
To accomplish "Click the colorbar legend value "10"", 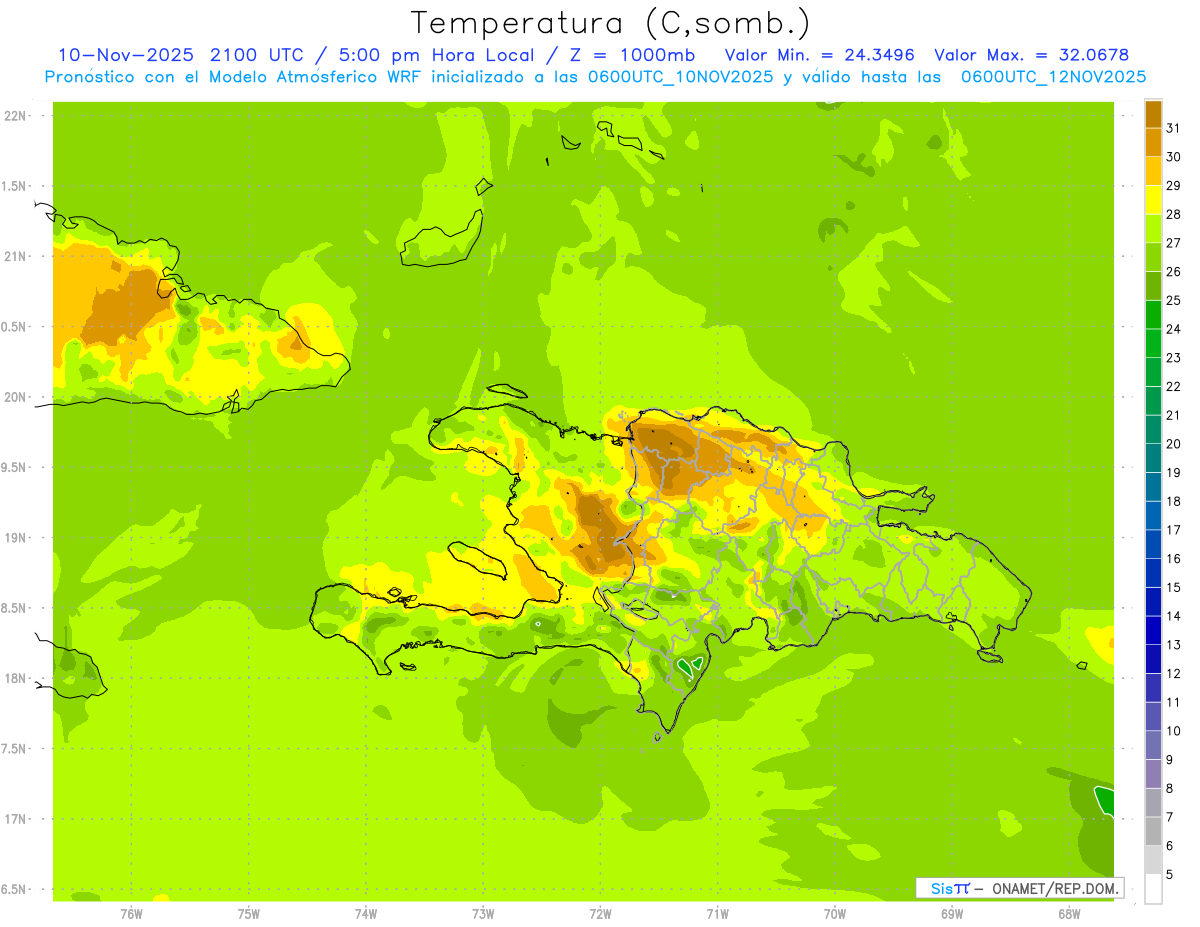I will pos(1173,732).
